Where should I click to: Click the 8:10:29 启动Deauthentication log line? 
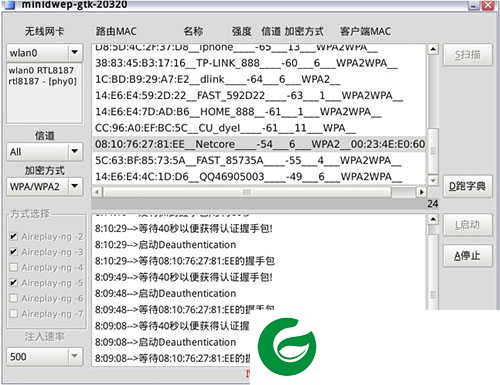(165, 245)
